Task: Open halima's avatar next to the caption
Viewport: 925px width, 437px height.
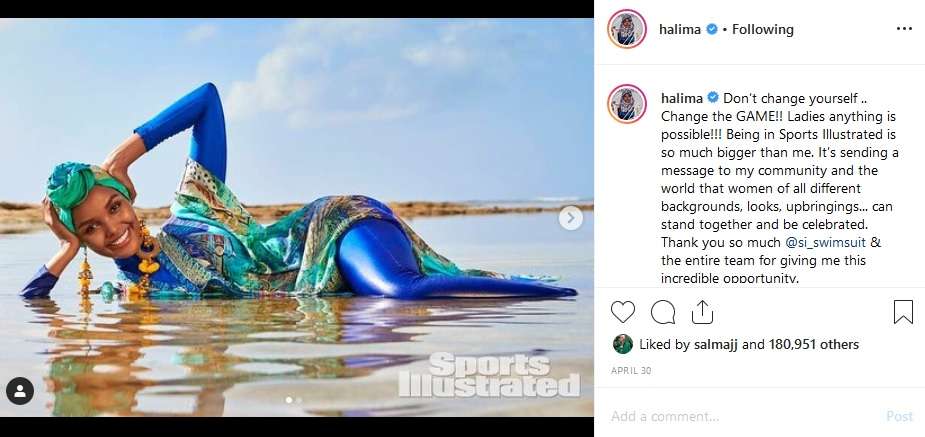Action: (626, 104)
